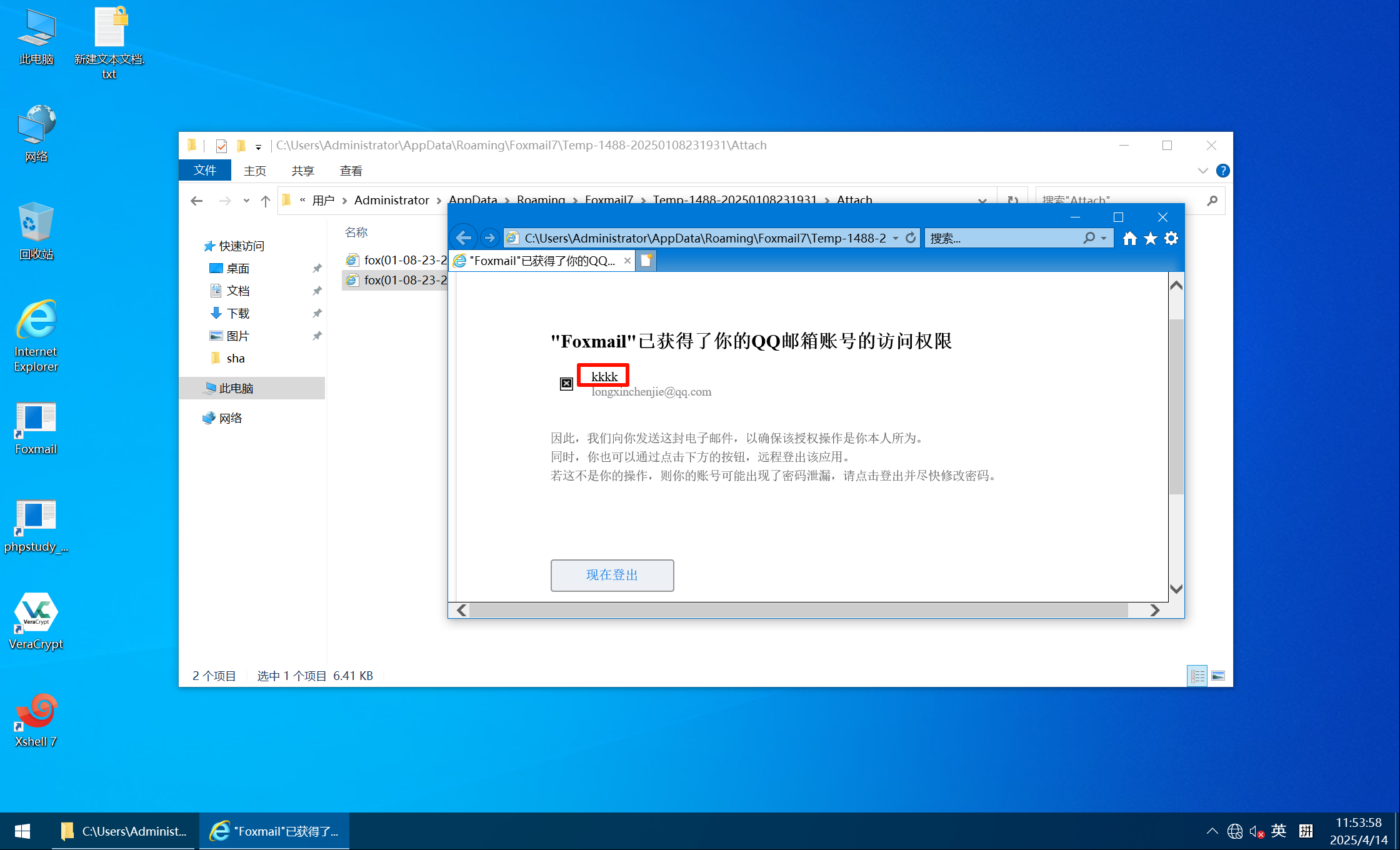Click the IE search magnifier icon
Image resolution: width=1400 pixels, height=850 pixels.
(x=1089, y=238)
